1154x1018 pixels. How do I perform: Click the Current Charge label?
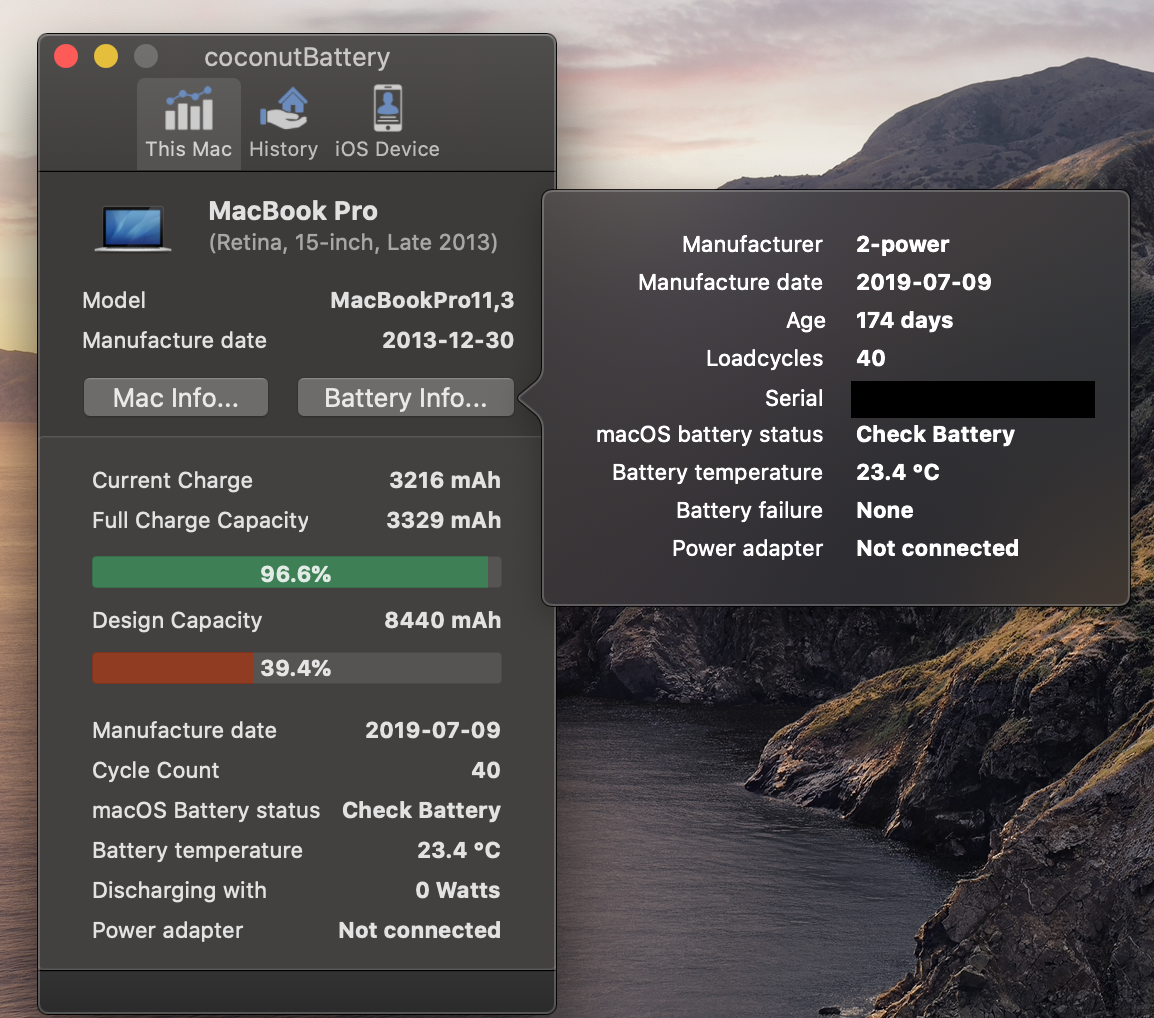coord(172,481)
